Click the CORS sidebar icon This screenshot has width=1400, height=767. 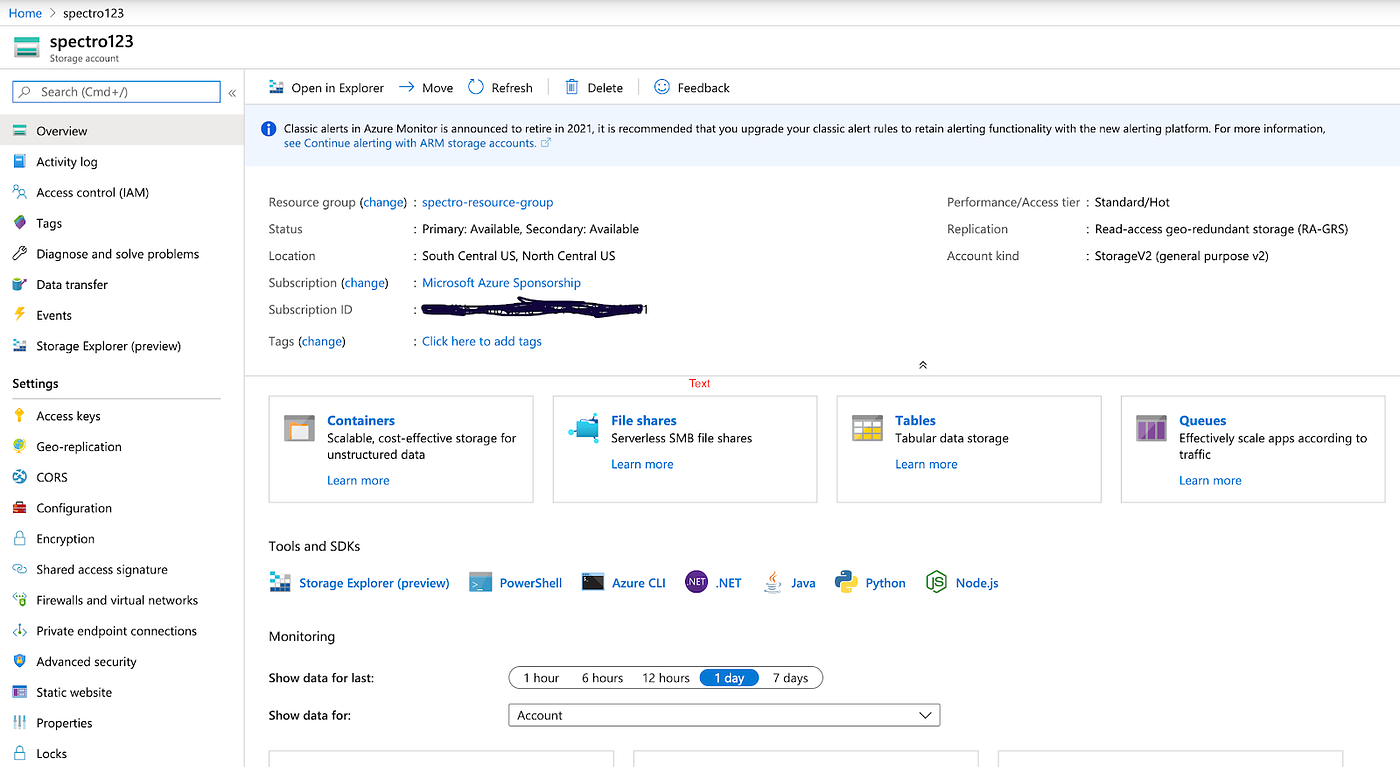tap(19, 477)
